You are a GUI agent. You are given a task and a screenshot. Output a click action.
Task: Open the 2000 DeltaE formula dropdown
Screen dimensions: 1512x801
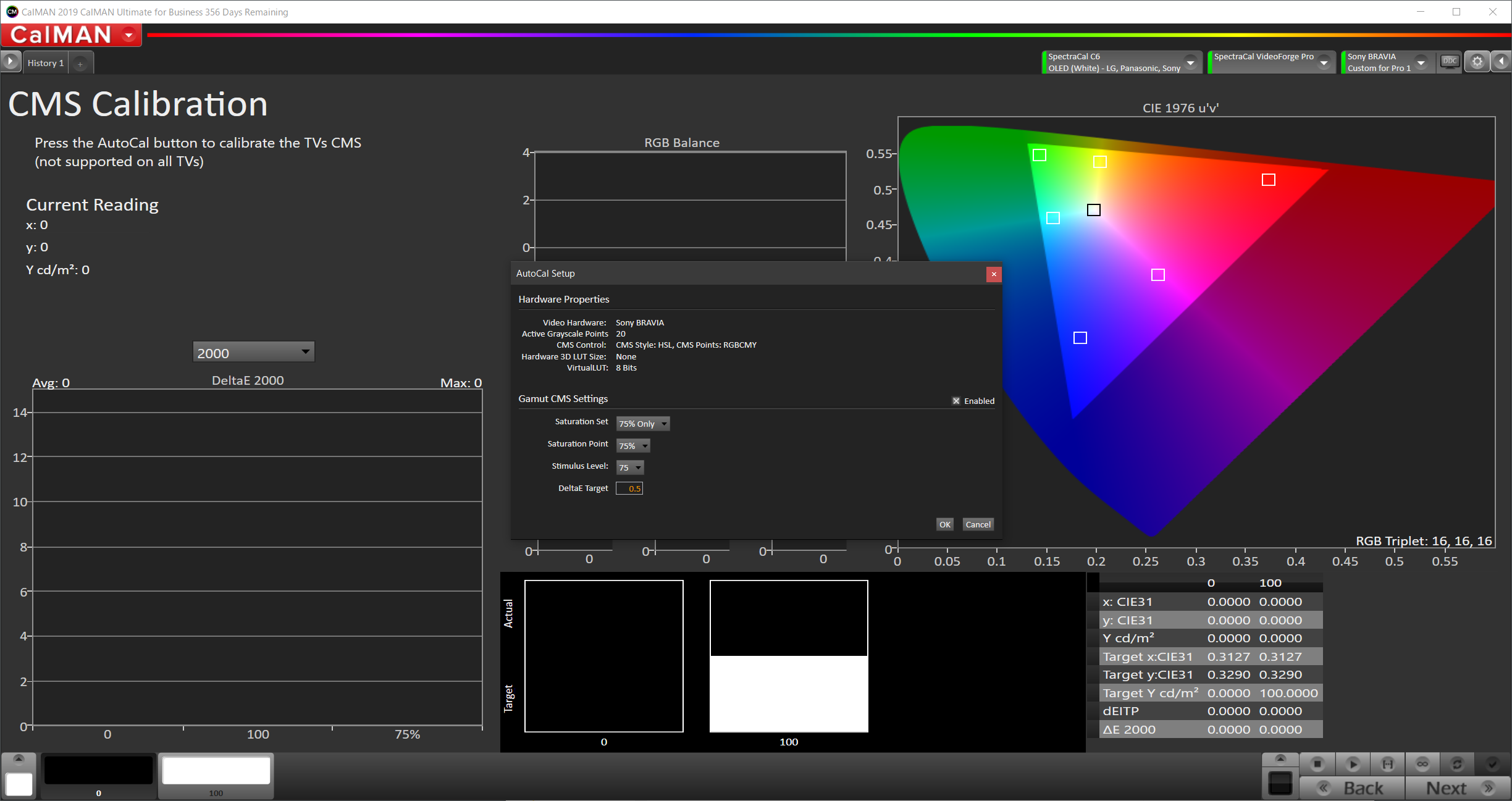(x=253, y=353)
